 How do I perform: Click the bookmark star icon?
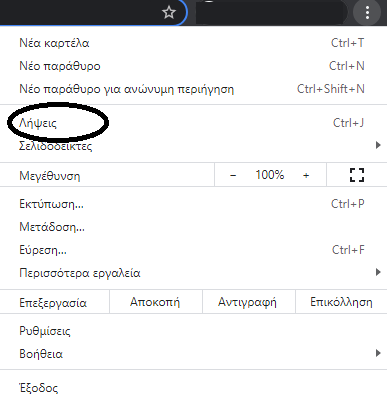pyautogui.click(x=169, y=13)
